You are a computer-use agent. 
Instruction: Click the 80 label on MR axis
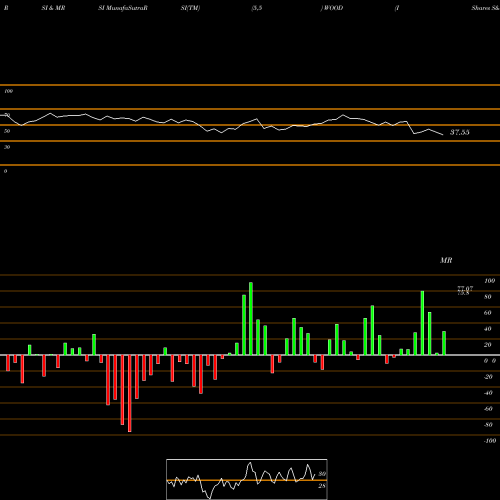(x=488, y=297)
